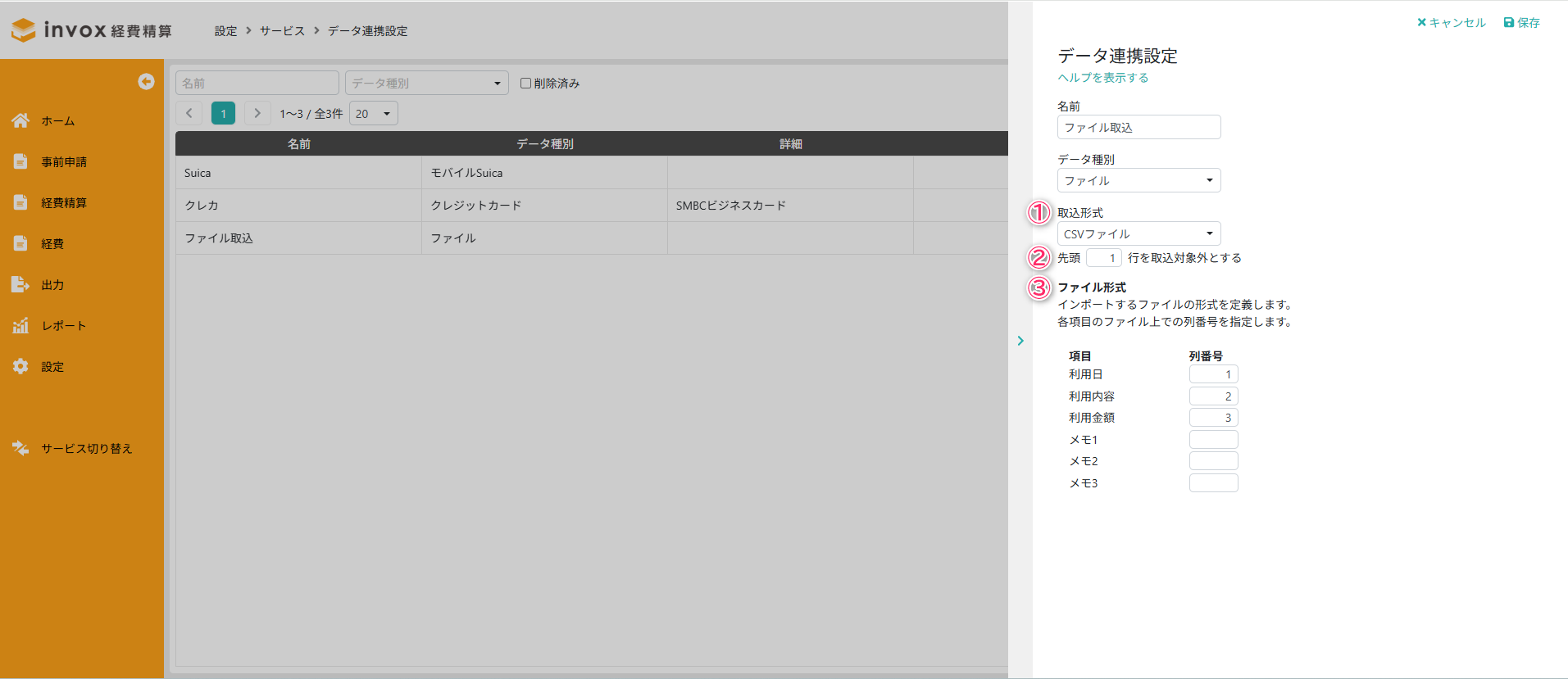The width and height of the screenshot is (1568, 679).
Task: Collapse sidebar with the arrow circle icon
Action: click(x=146, y=81)
